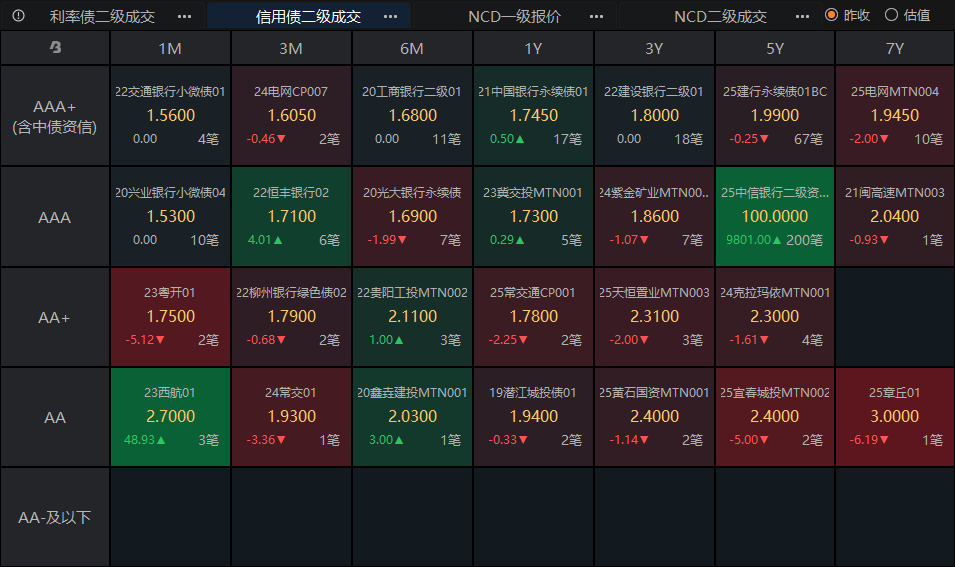Open 22建设银行二级01 cell
Viewport: 955px width, 567px height.
[654, 116]
